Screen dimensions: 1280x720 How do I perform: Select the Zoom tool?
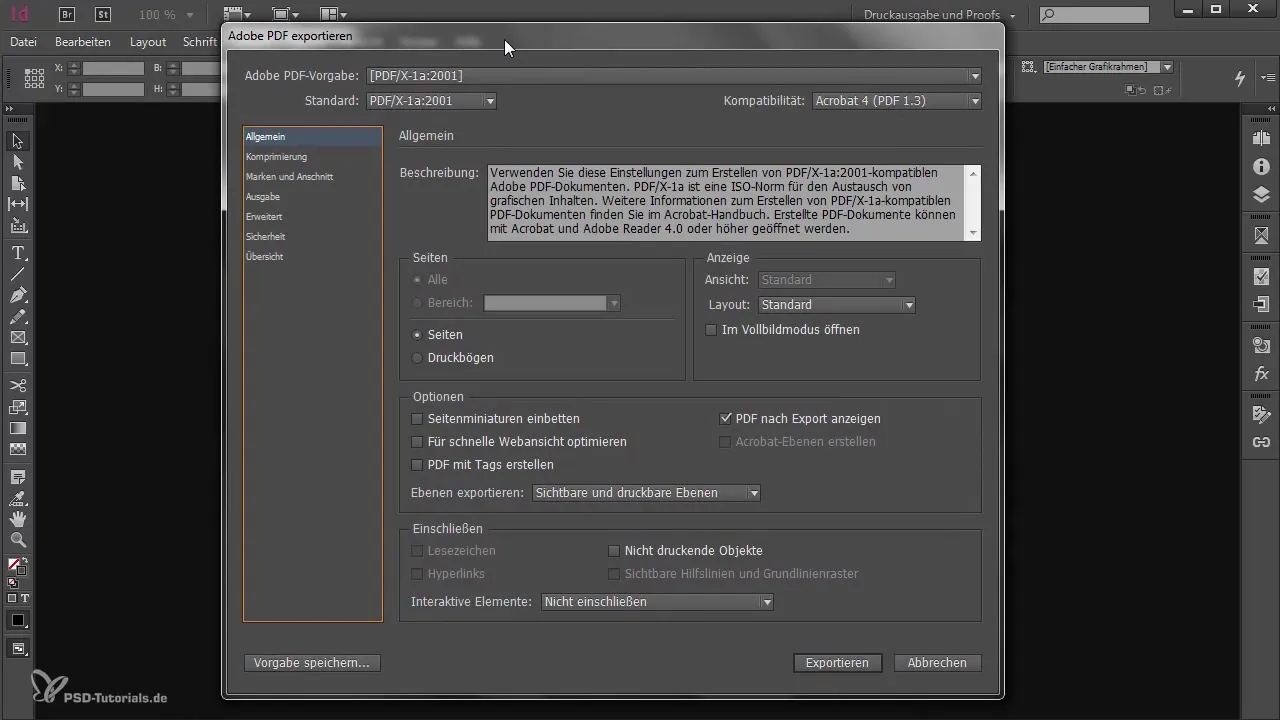[x=18, y=540]
